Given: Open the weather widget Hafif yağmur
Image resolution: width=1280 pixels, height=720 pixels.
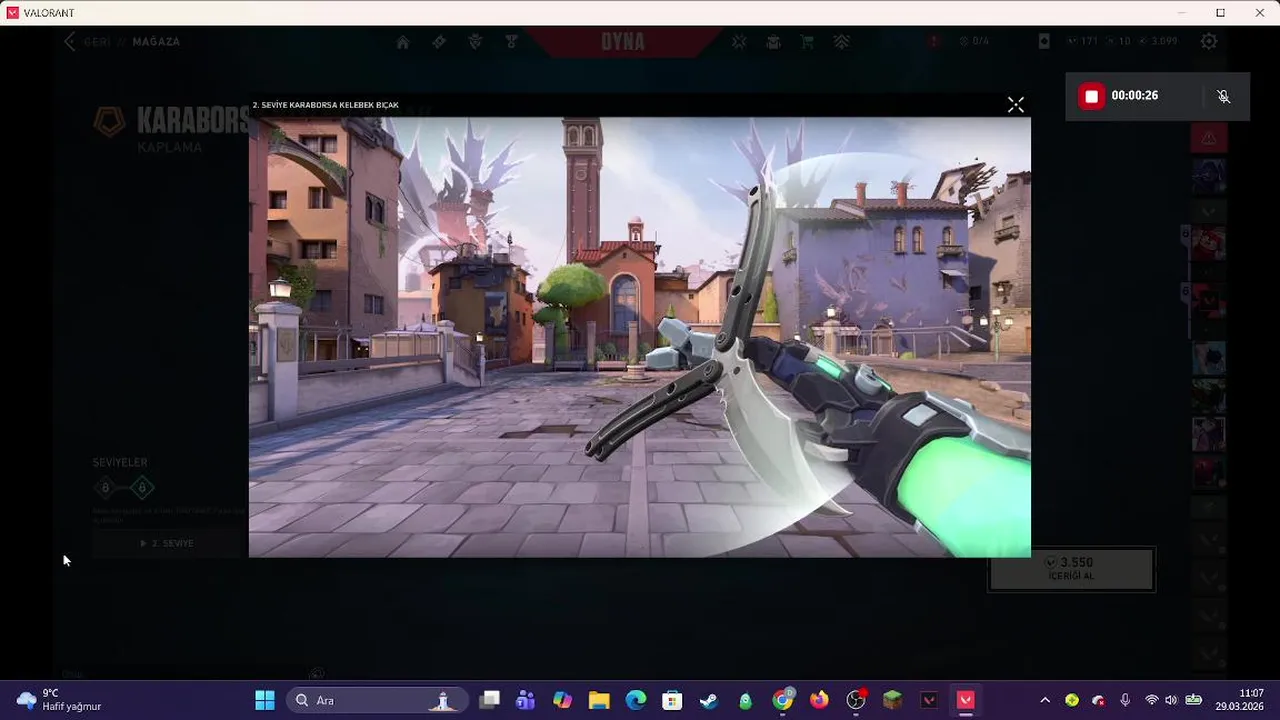Looking at the screenshot, I should [60, 700].
